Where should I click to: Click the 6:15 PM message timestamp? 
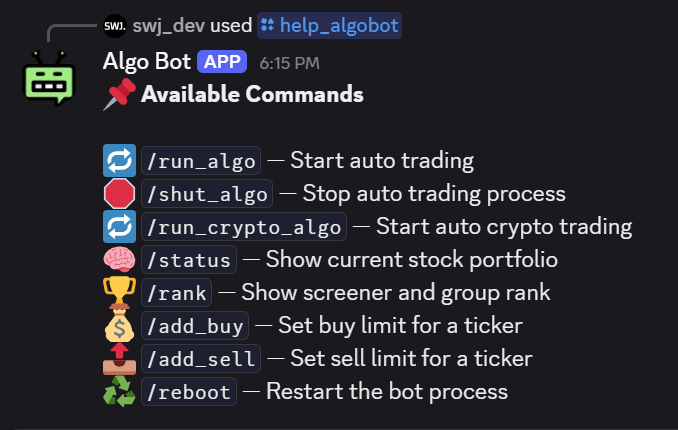pos(289,63)
